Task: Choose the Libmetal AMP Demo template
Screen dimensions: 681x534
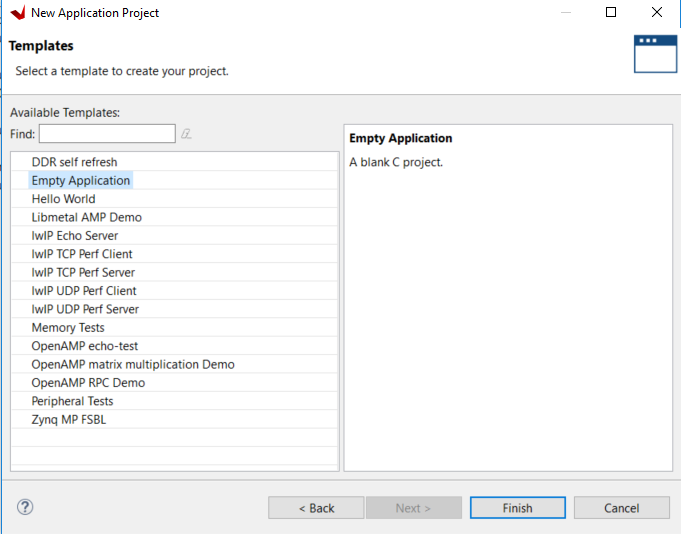Action: (x=86, y=217)
